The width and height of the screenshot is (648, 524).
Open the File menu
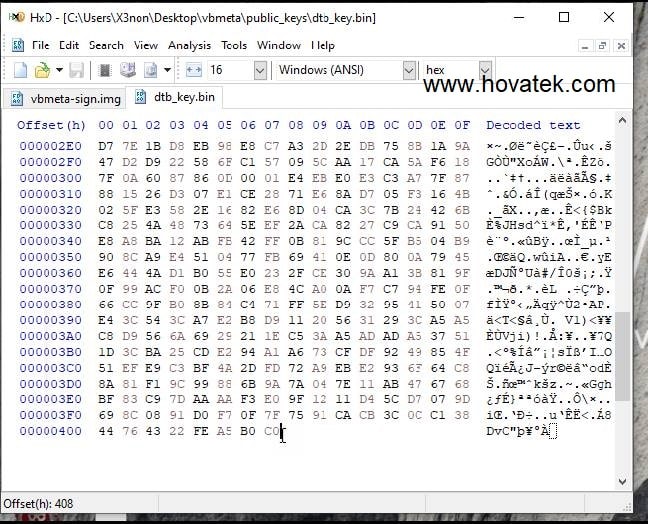tap(40, 45)
